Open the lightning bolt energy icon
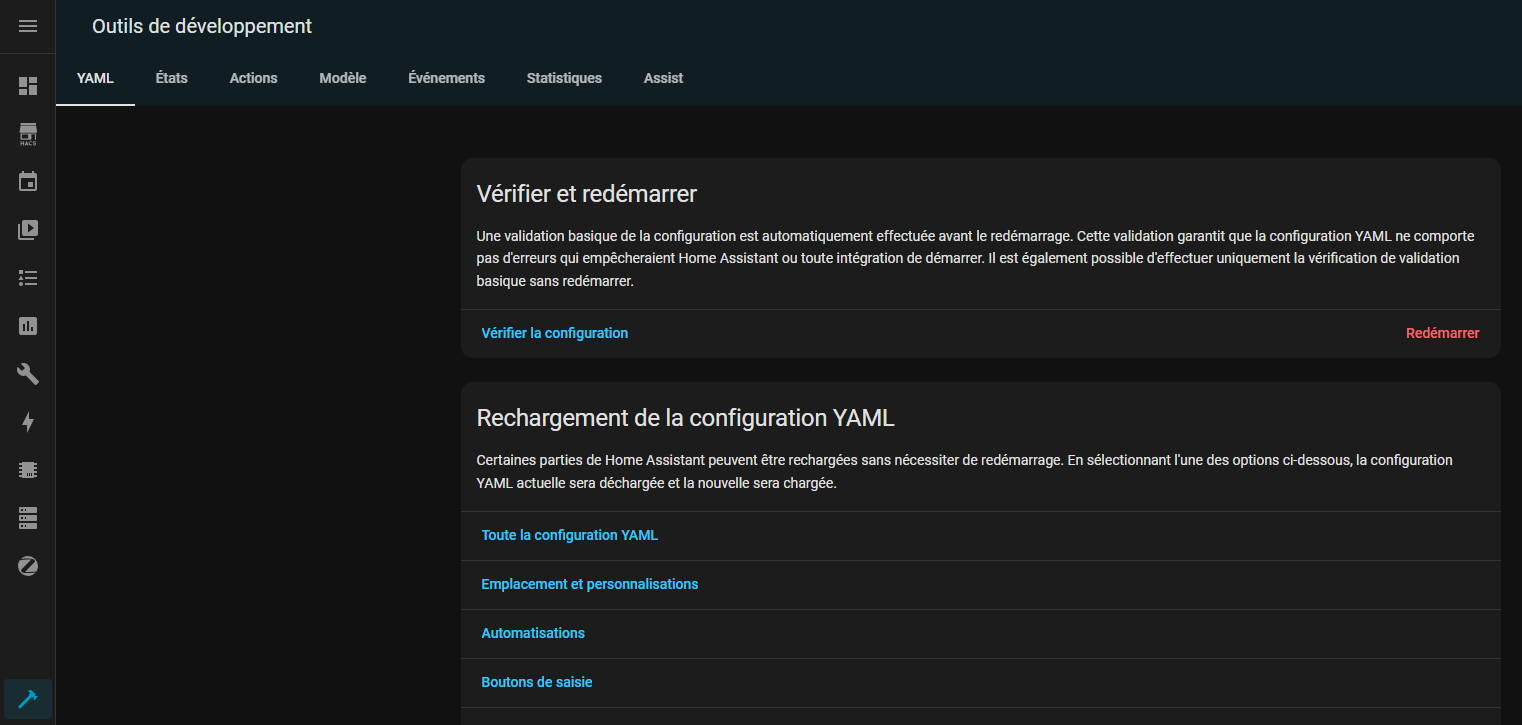The image size is (1522, 725). click(28, 422)
